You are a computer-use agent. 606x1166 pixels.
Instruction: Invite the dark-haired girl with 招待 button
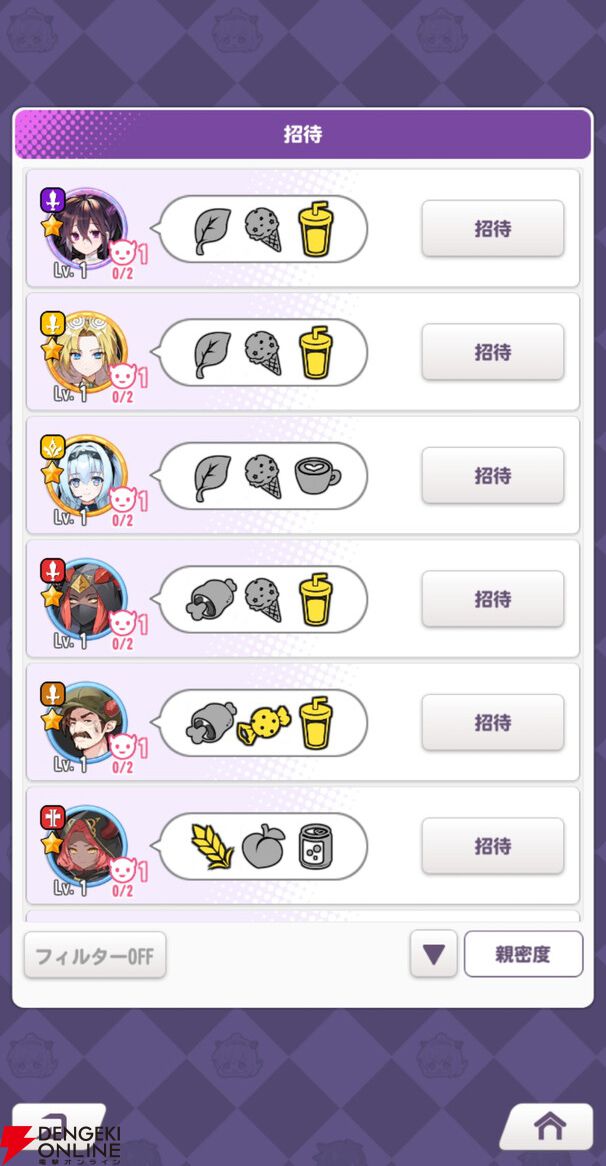pyautogui.click(x=492, y=228)
